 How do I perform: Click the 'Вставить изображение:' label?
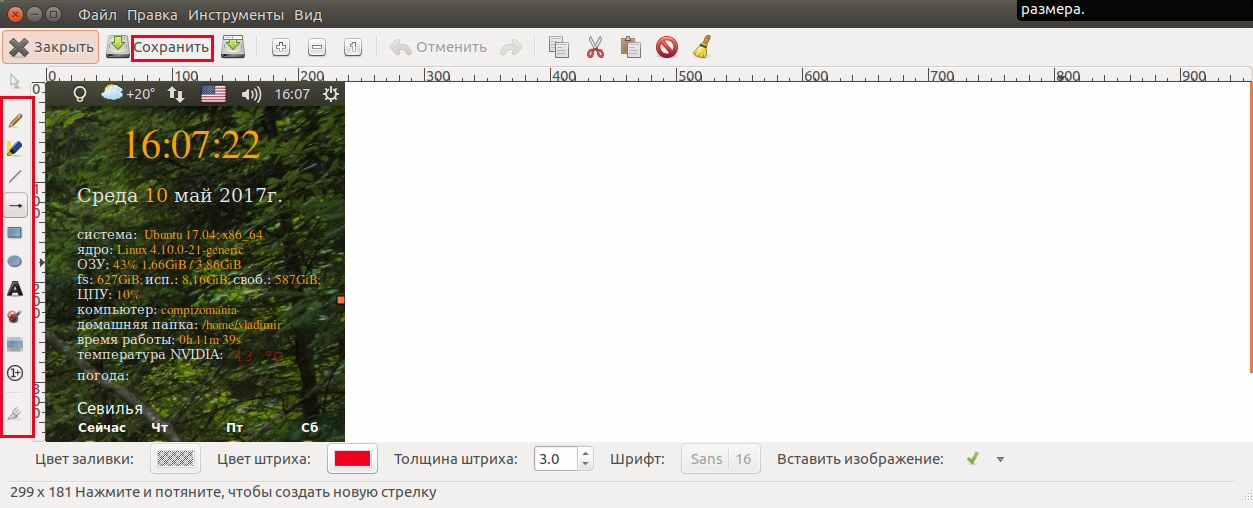pos(860,459)
